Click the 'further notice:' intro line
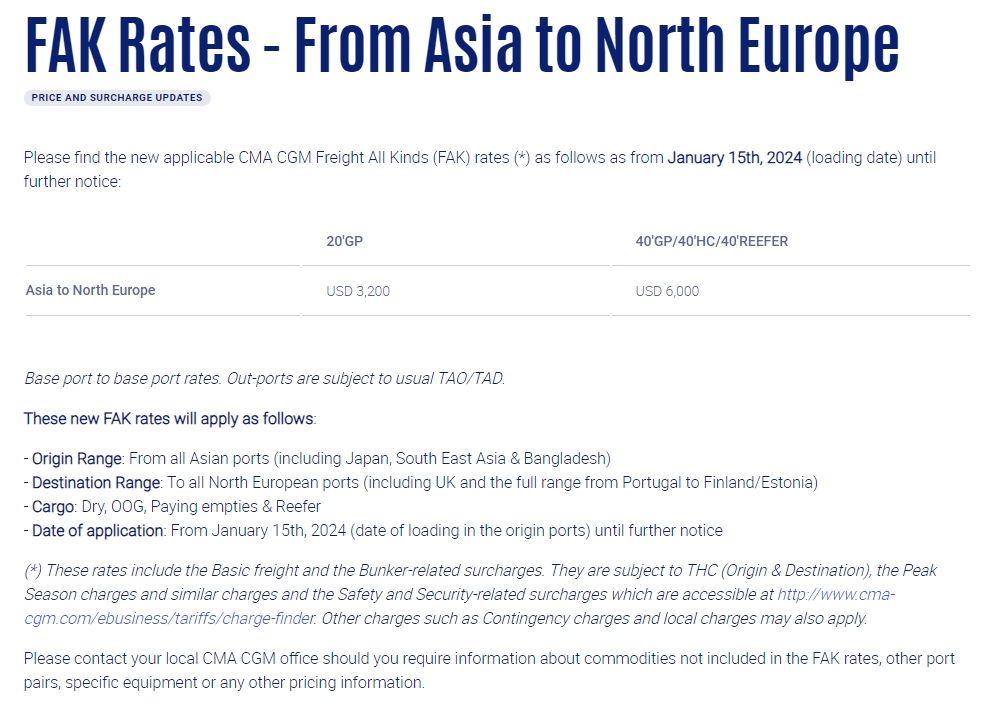This screenshot has width=999, height=727. pyautogui.click(x=72, y=182)
